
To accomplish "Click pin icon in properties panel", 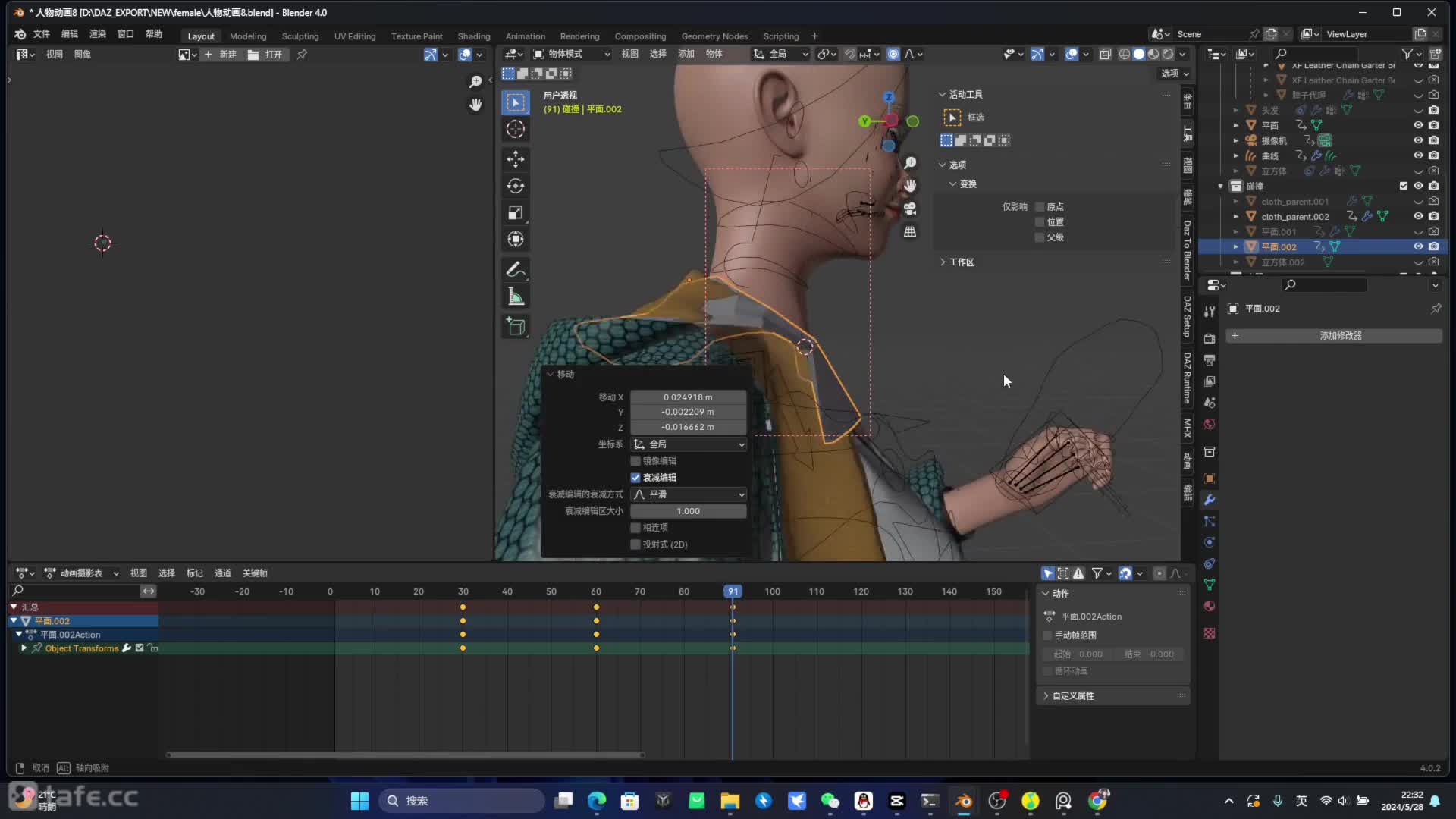I will [1436, 309].
